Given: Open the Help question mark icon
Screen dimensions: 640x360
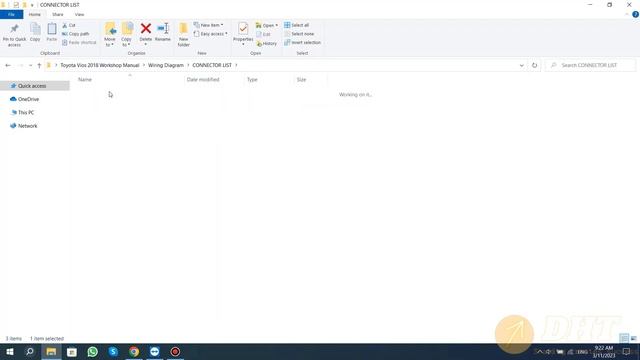Looking at the screenshot, I should tap(635, 14).
